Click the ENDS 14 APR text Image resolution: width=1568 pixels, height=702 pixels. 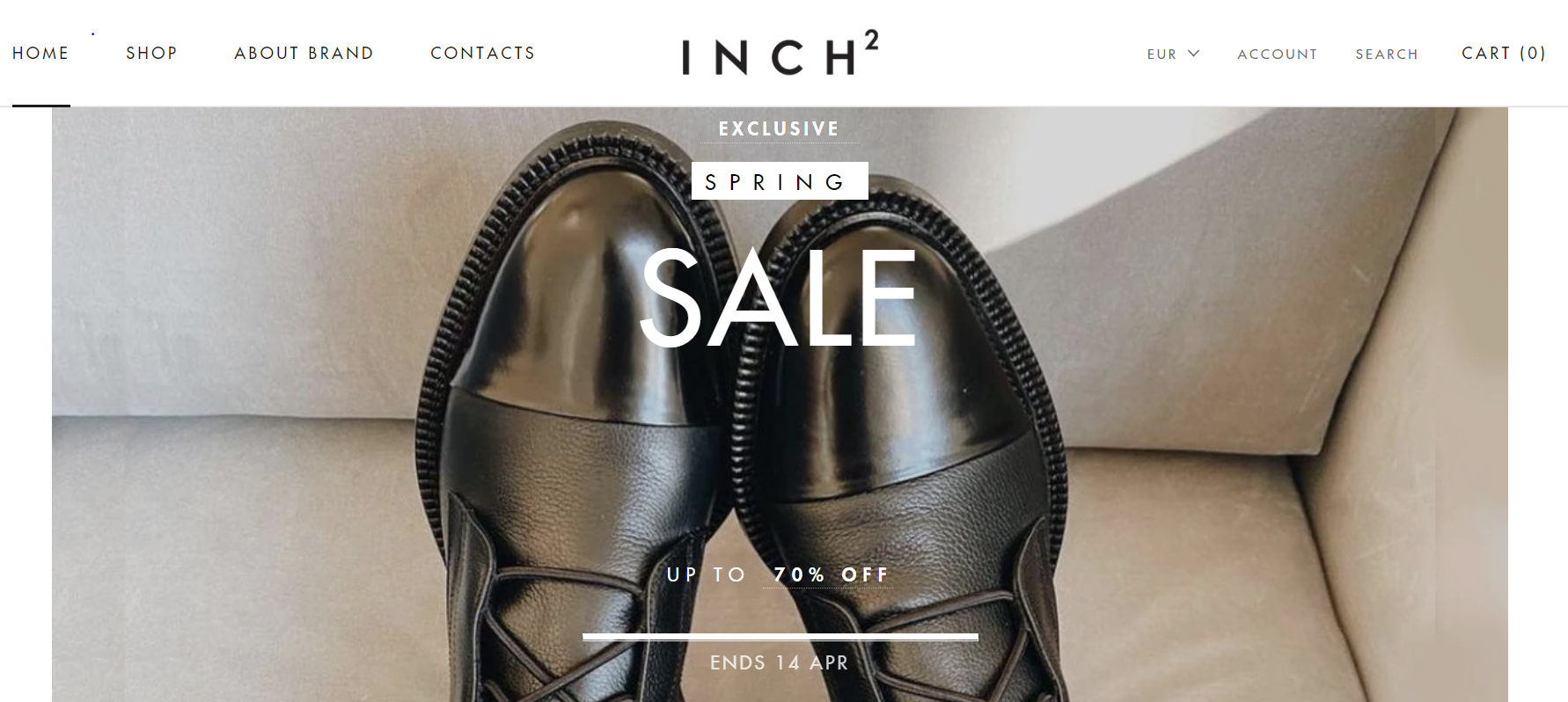tap(780, 662)
